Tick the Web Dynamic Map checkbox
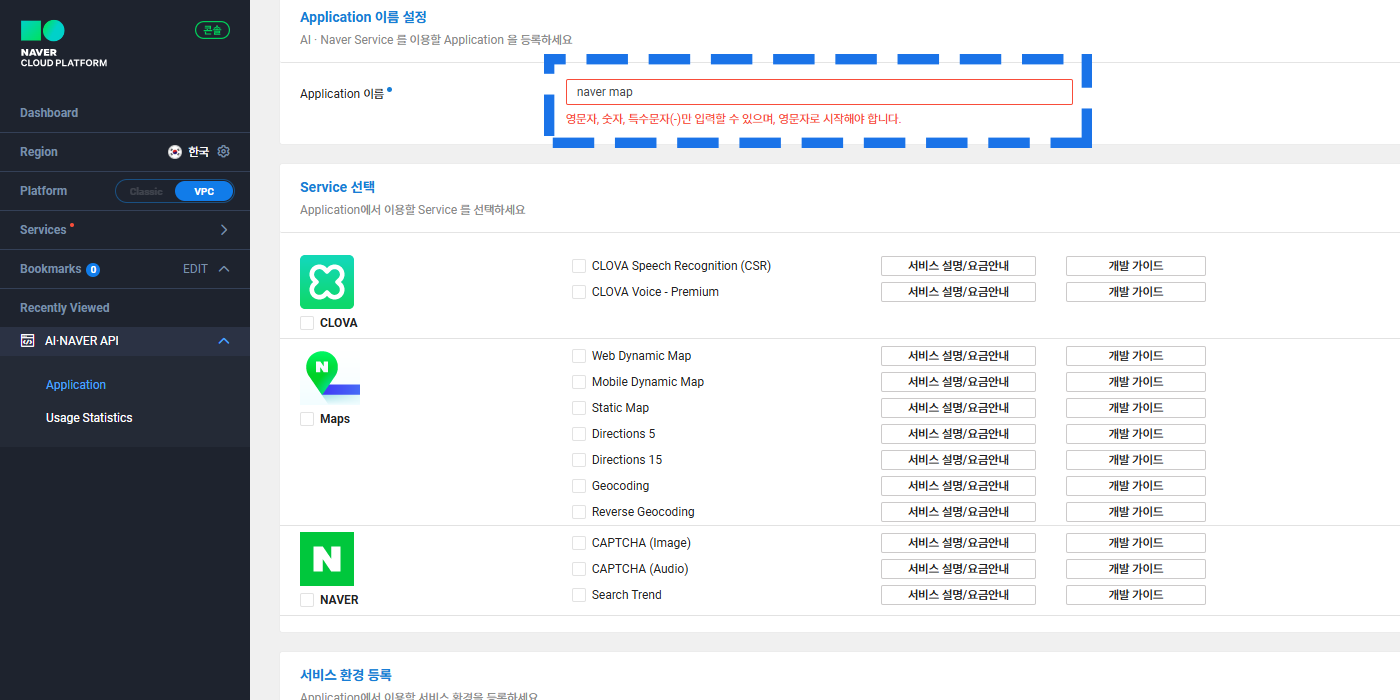This screenshot has width=1400, height=700. click(x=579, y=356)
